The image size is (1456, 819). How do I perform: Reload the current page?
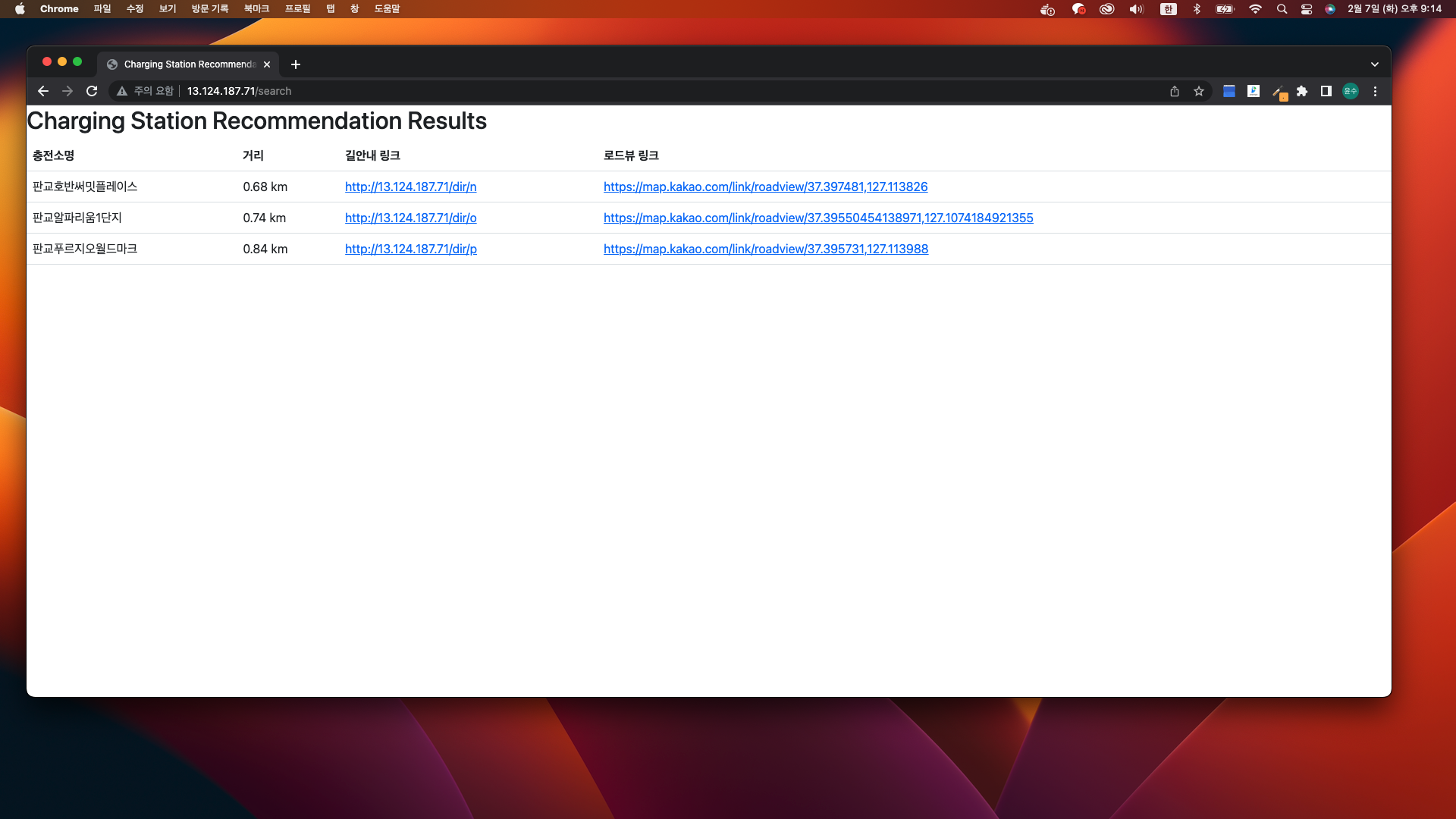(x=92, y=91)
